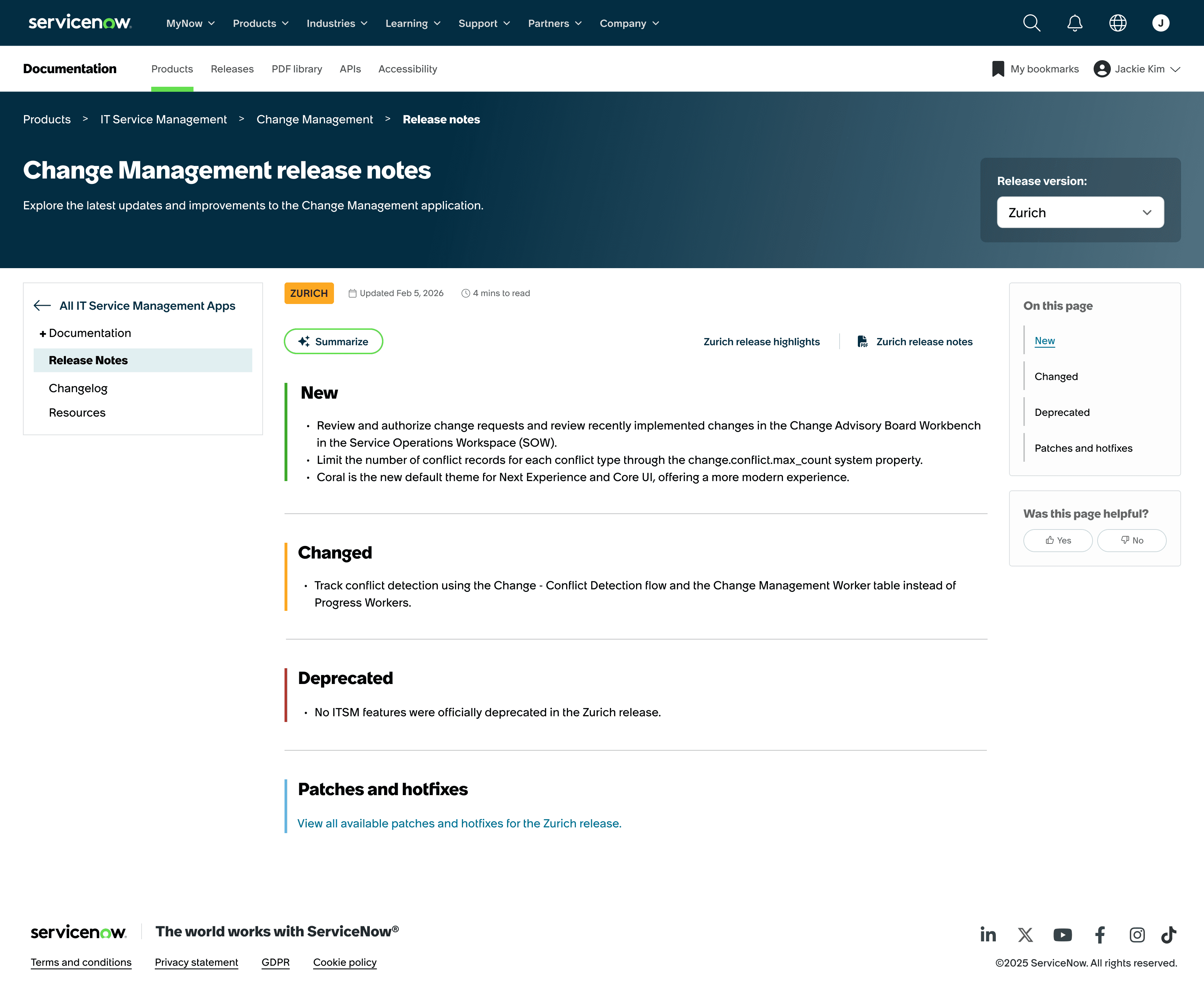Image resolution: width=1204 pixels, height=993 pixels.
Task: Click the Summarize button
Action: [333, 342]
